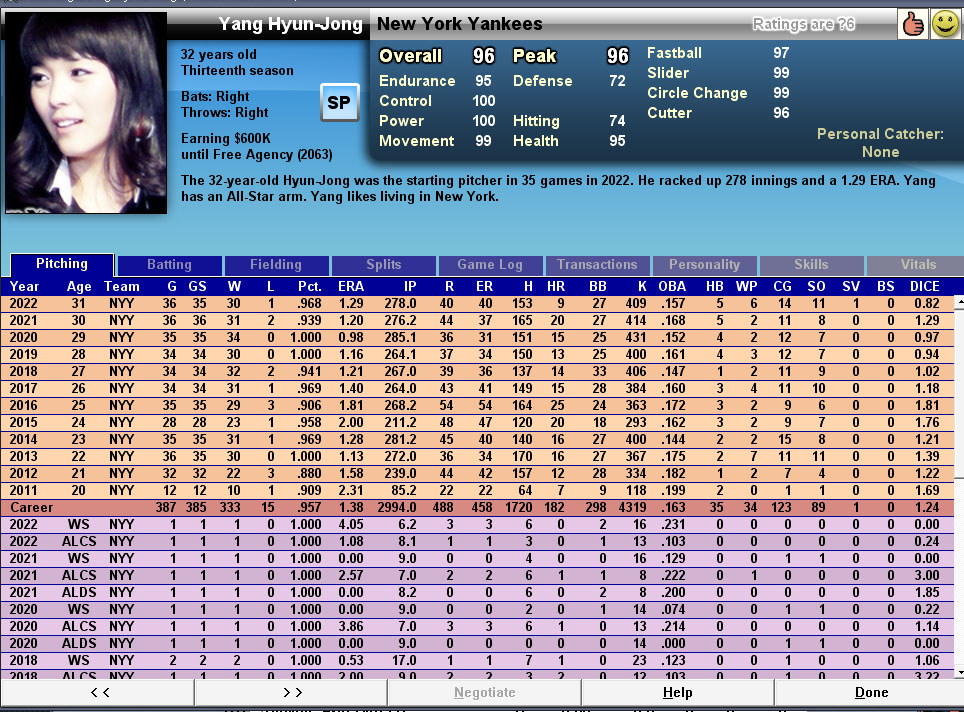Open the Personality tab
The width and height of the screenshot is (964, 712).
(x=705, y=265)
